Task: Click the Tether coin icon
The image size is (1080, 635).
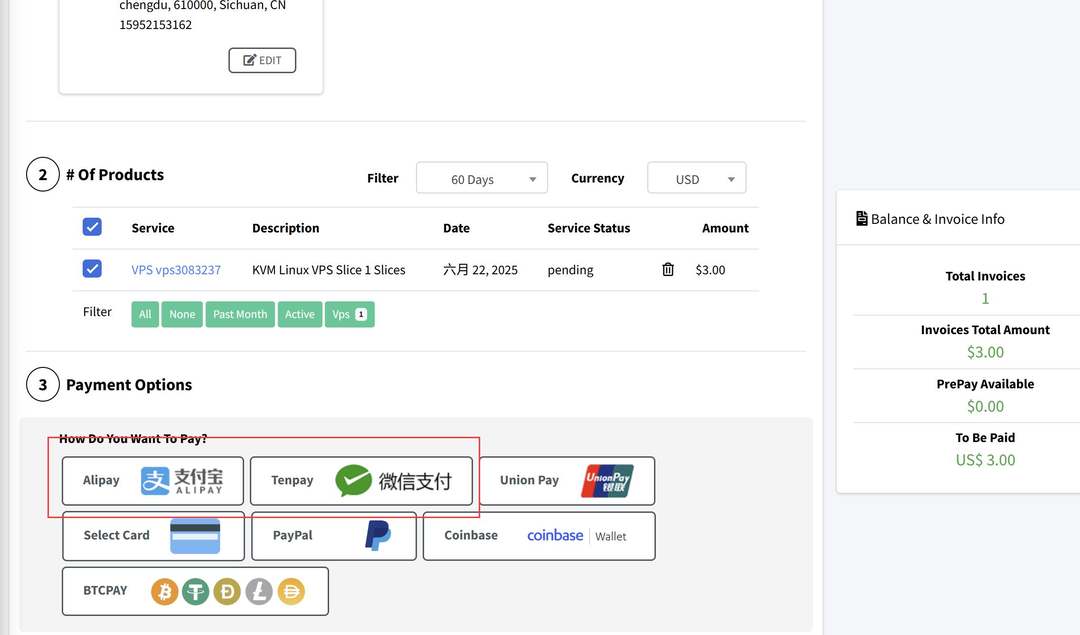Action: click(196, 591)
